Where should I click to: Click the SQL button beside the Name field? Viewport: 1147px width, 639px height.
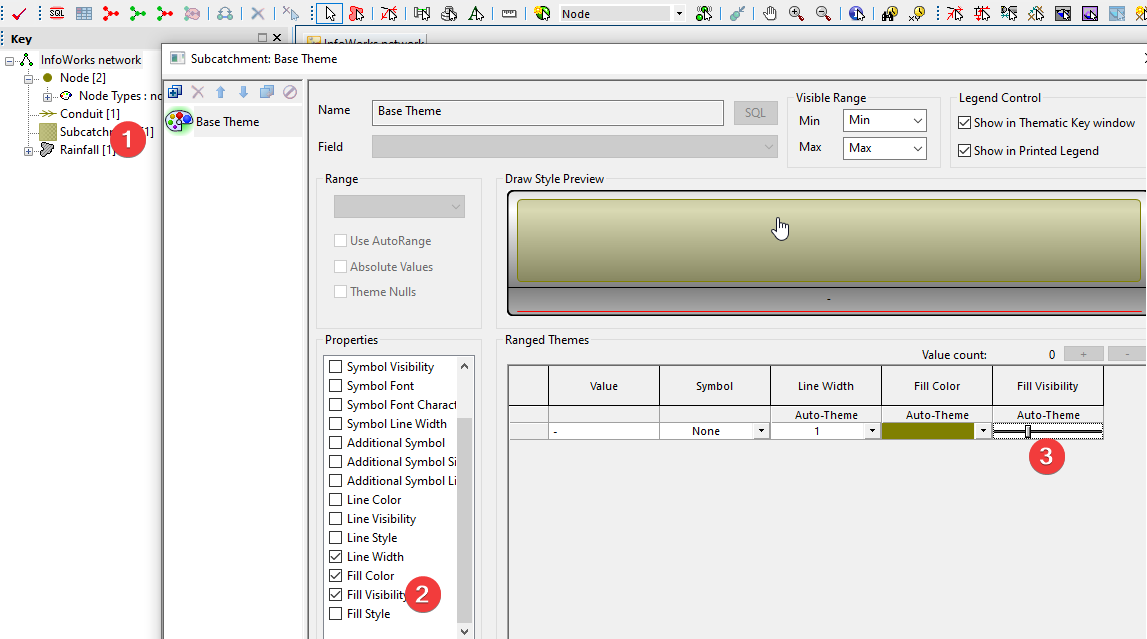[755, 113]
